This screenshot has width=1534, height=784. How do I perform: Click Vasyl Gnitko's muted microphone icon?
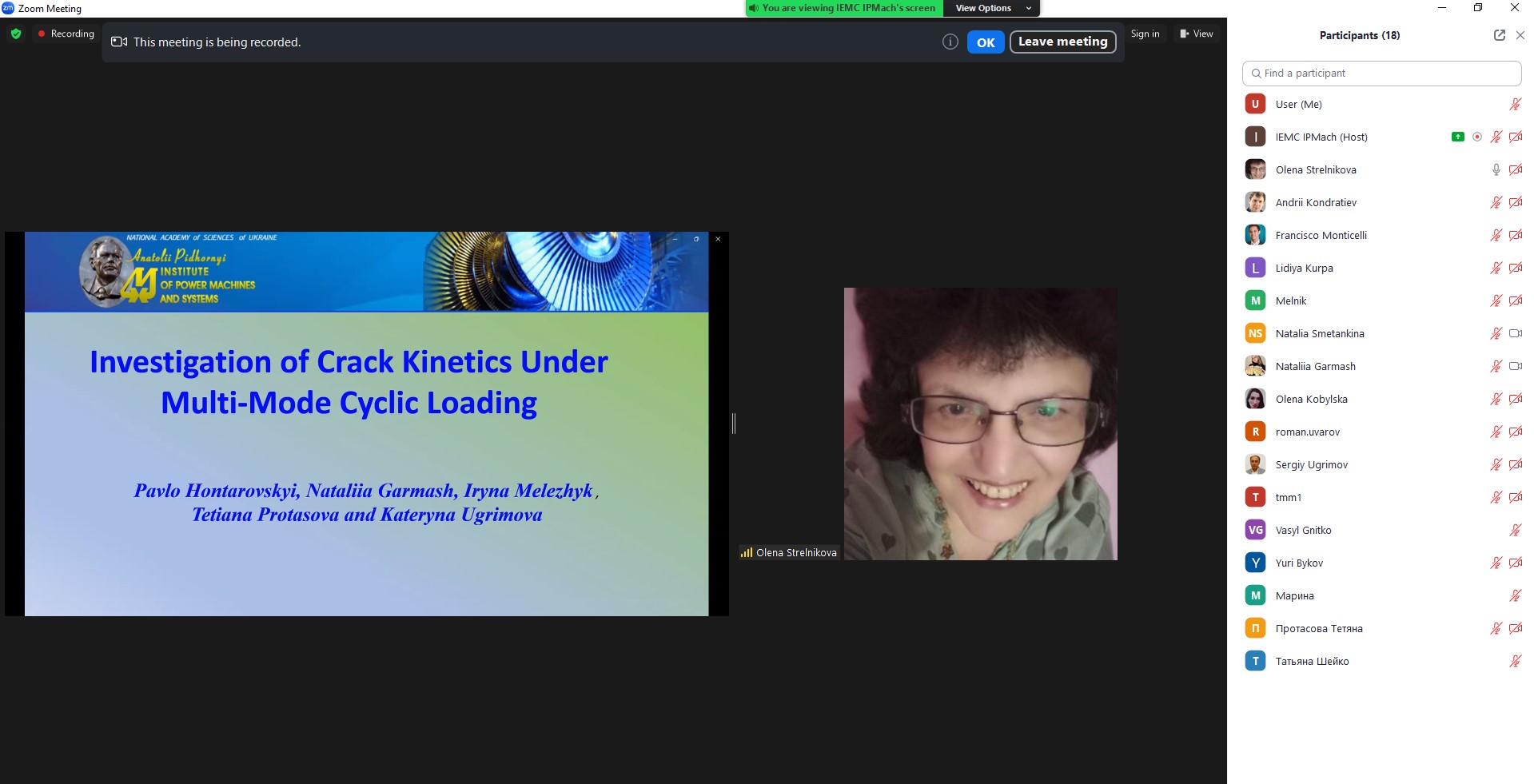(x=1515, y=530)
